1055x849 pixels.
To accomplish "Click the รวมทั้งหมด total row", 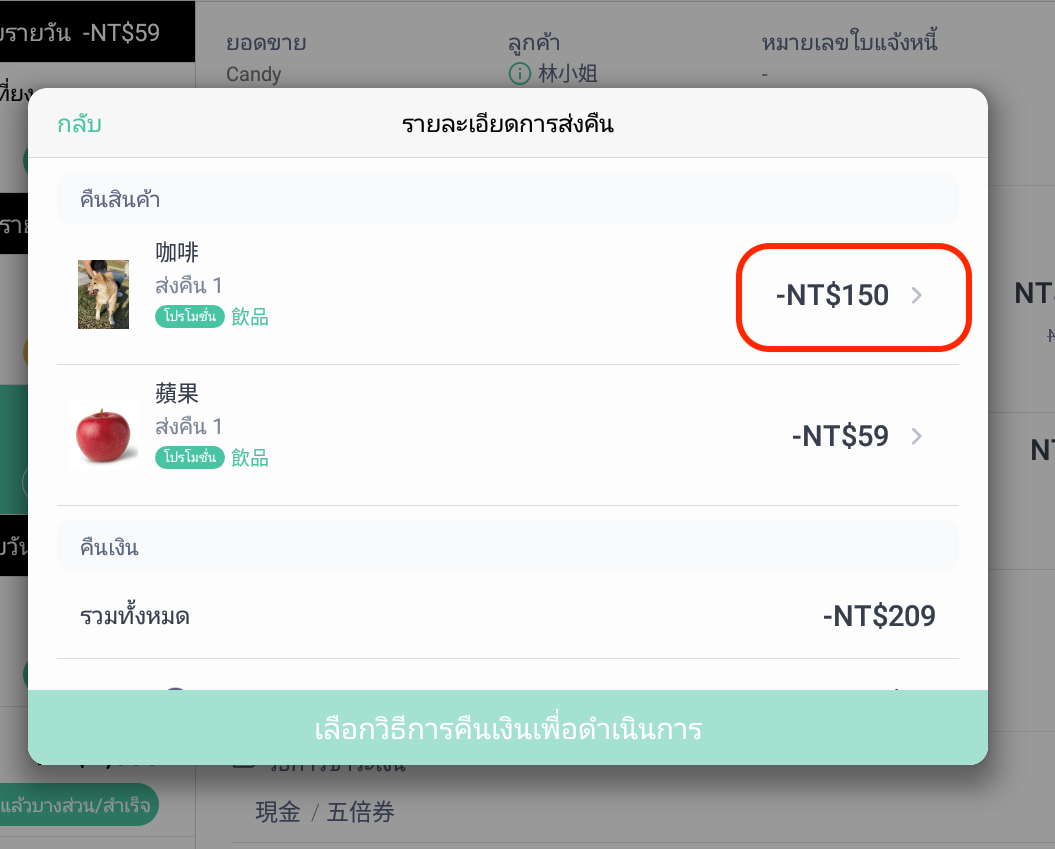I will point(508,616).
